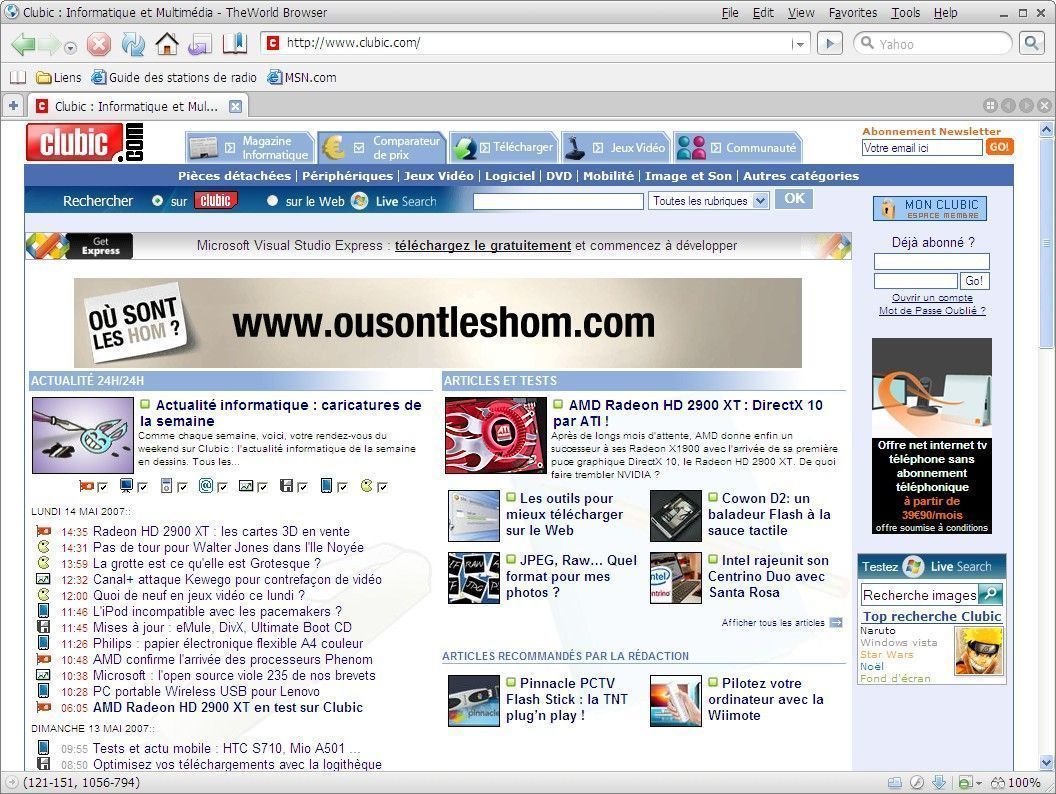Click the green page icon in the status bar
The width and height of the screenshot is (1056, 794).
tap(966, 783)
